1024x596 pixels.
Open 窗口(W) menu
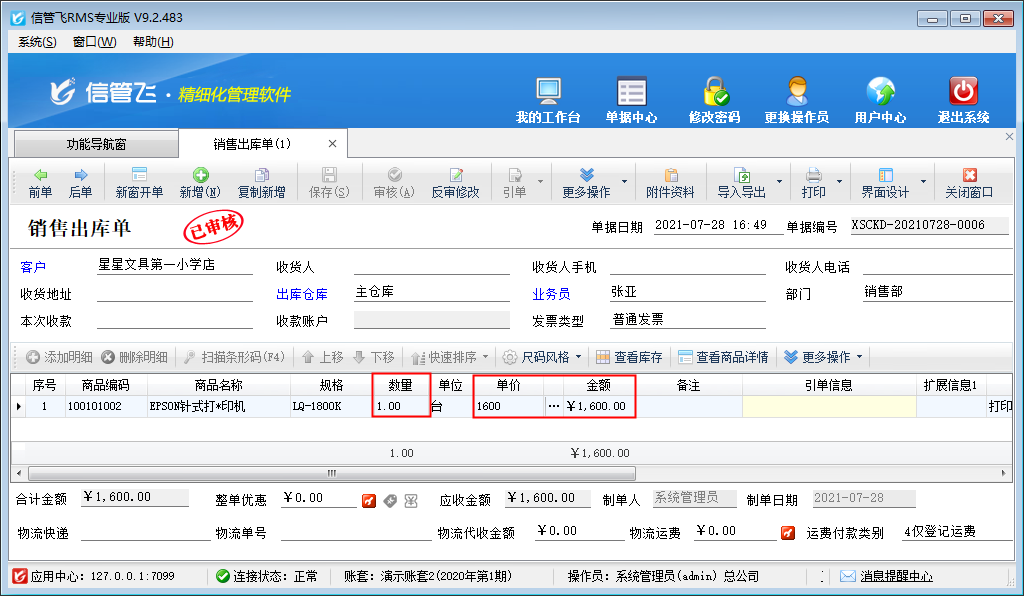95,42
